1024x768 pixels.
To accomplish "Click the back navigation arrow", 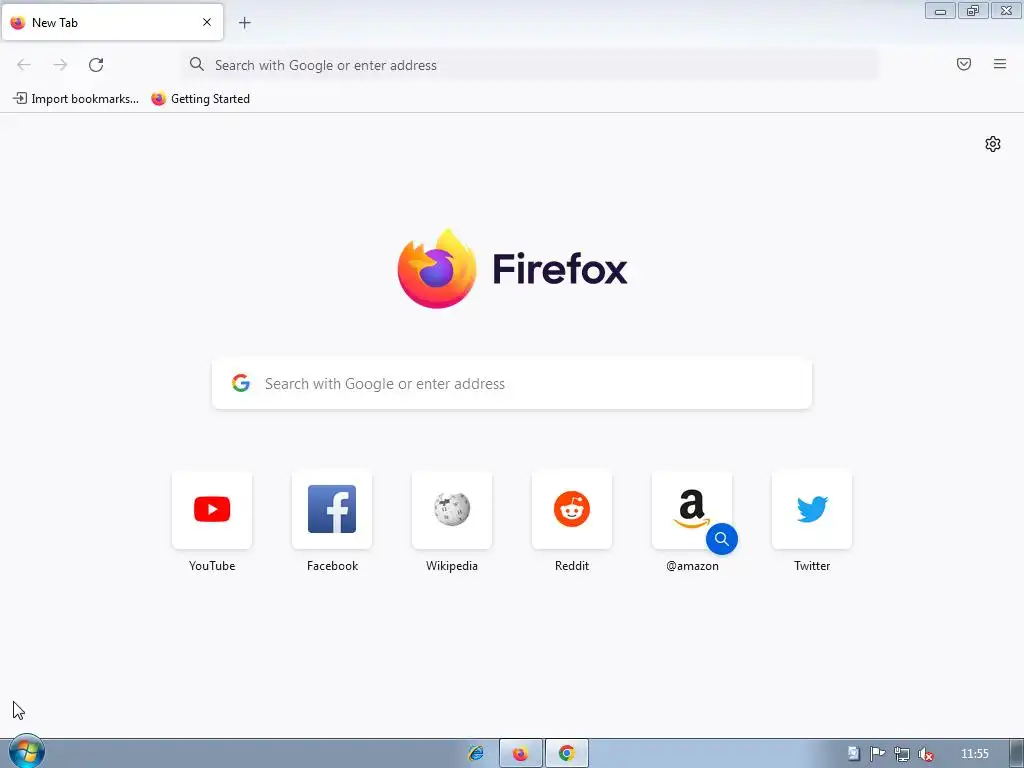I will (24, 65).
